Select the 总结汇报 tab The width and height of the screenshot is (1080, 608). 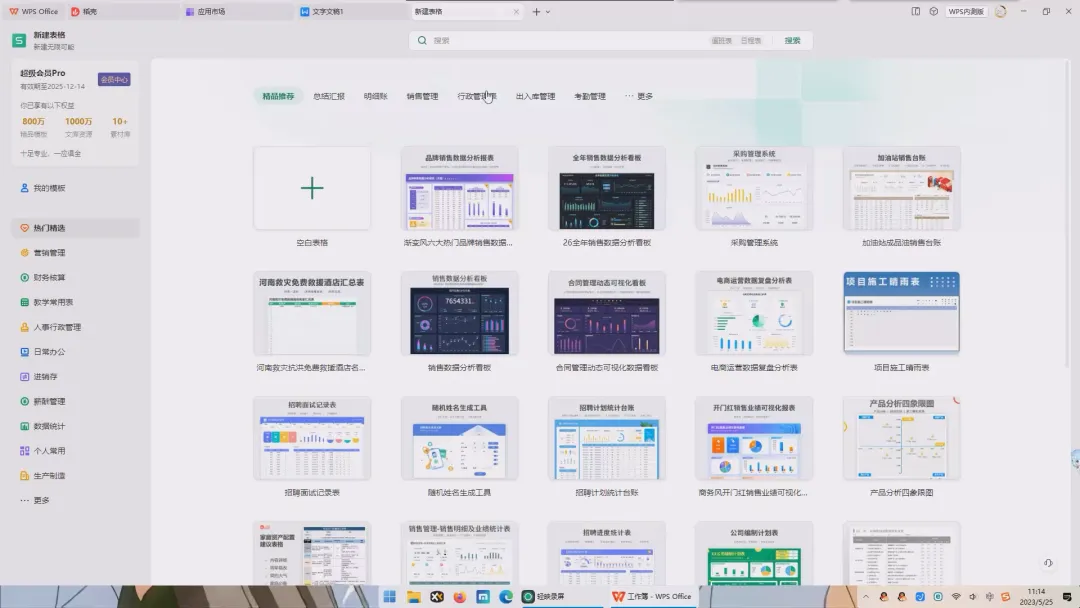click(329, 96)
